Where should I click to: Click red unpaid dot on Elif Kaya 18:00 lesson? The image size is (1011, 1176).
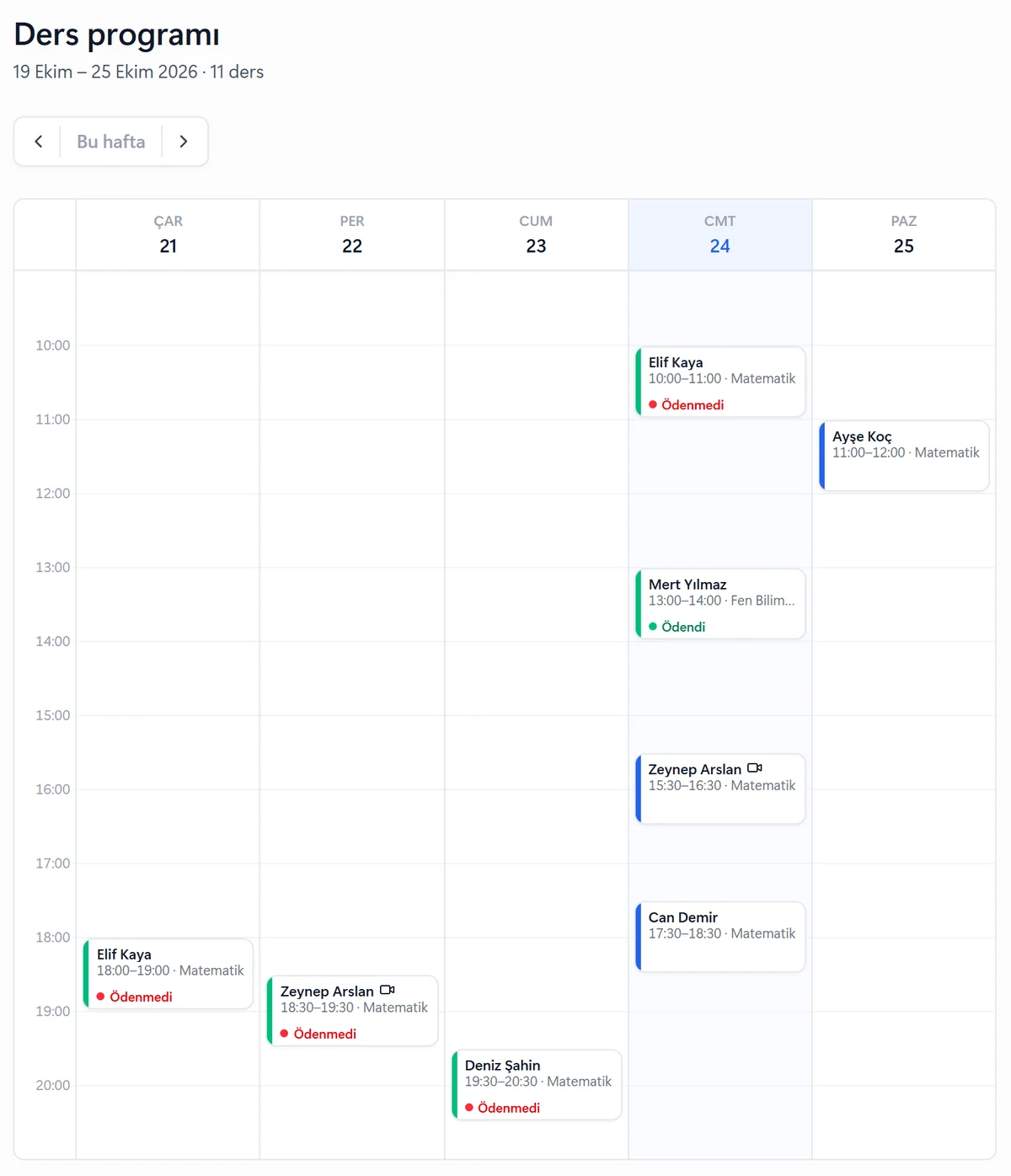[x=101, y=997]
